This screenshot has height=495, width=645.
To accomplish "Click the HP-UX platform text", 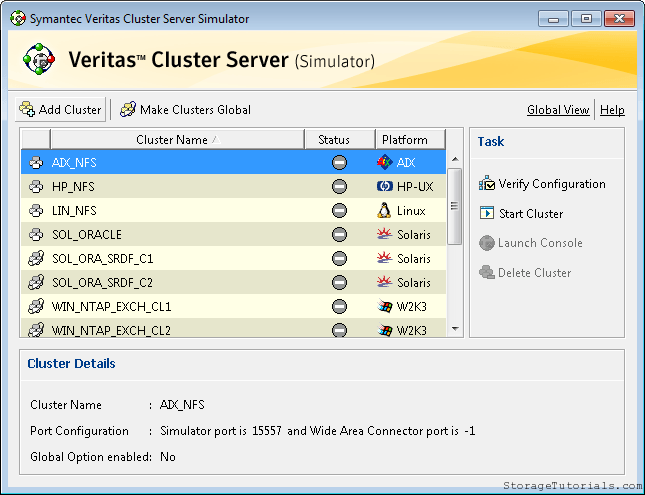I will [x=415, y=187].
